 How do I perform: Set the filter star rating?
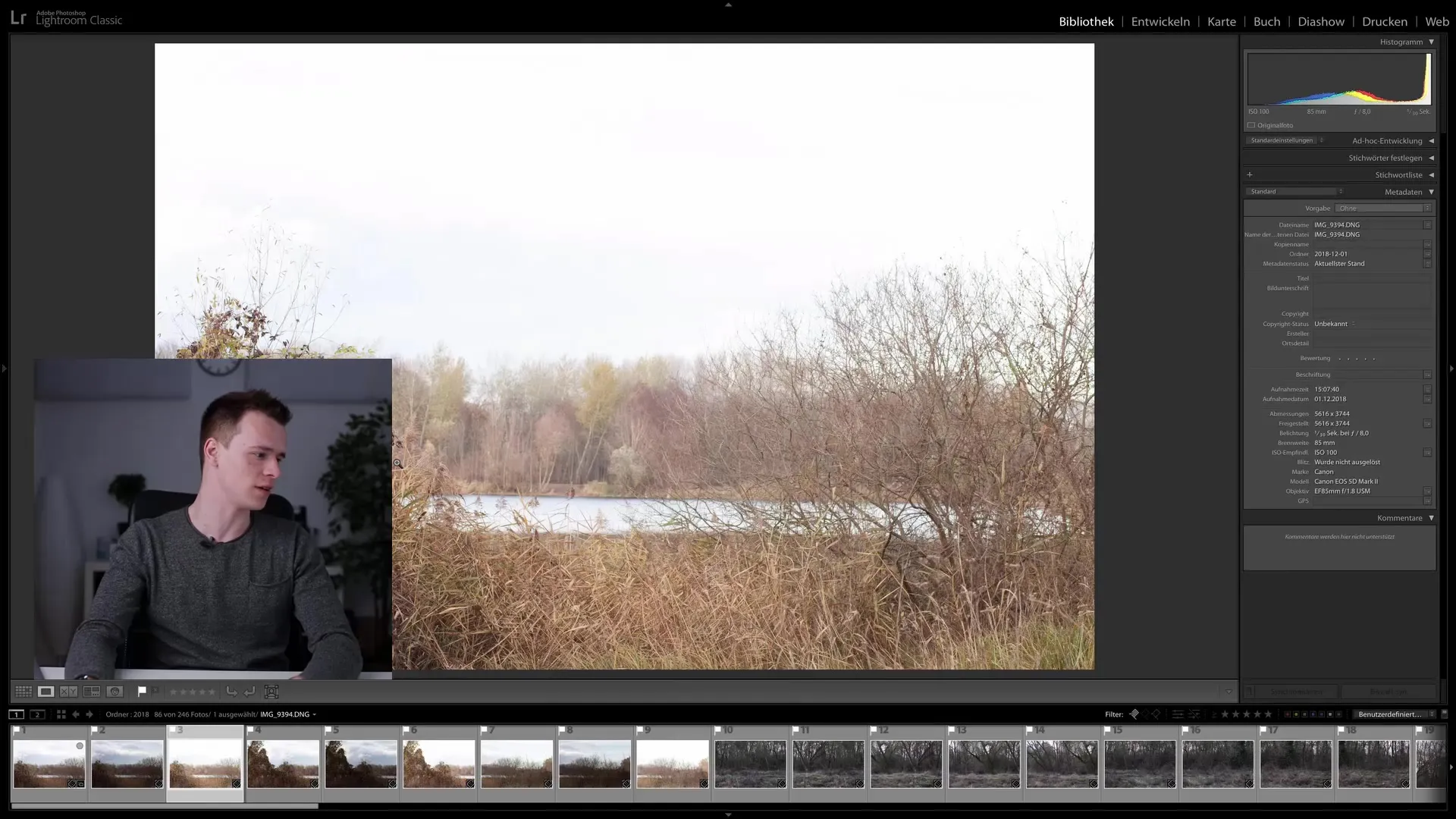tap(1247, 714)
